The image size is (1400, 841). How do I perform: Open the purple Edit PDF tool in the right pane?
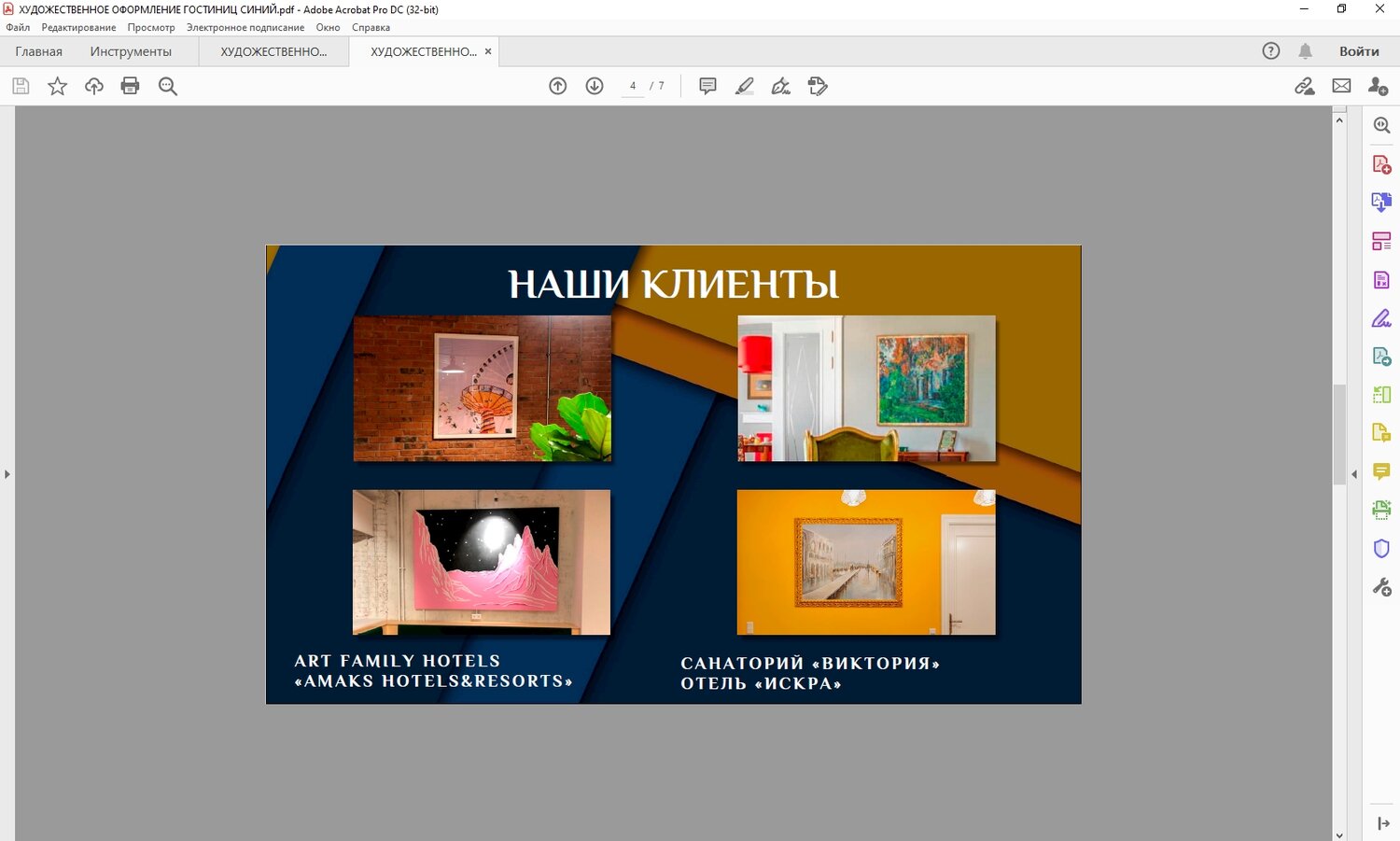click(1381, 280)
